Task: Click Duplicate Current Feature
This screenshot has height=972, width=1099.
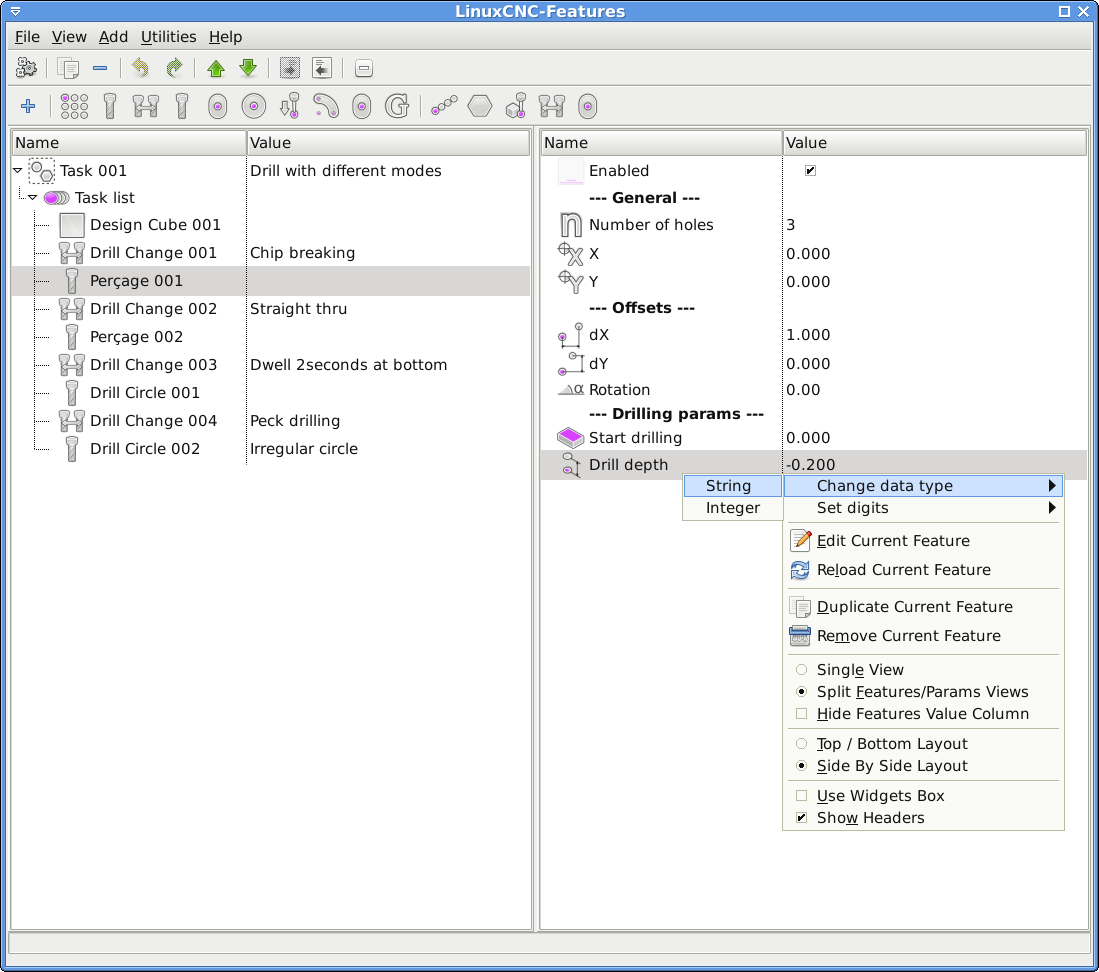Action: click(924, 607)
